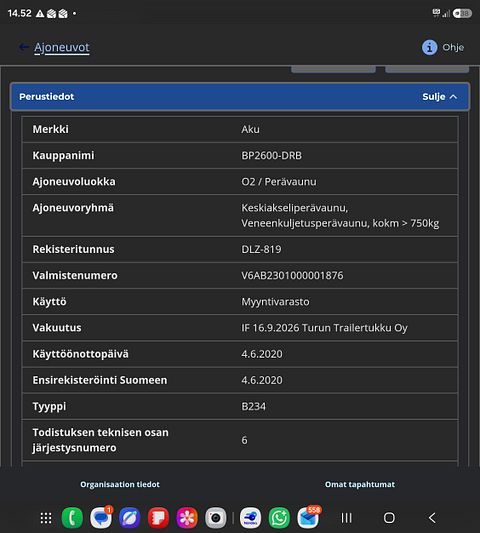Click the Käyttö label
480x533 pixels.
[49, 302]
